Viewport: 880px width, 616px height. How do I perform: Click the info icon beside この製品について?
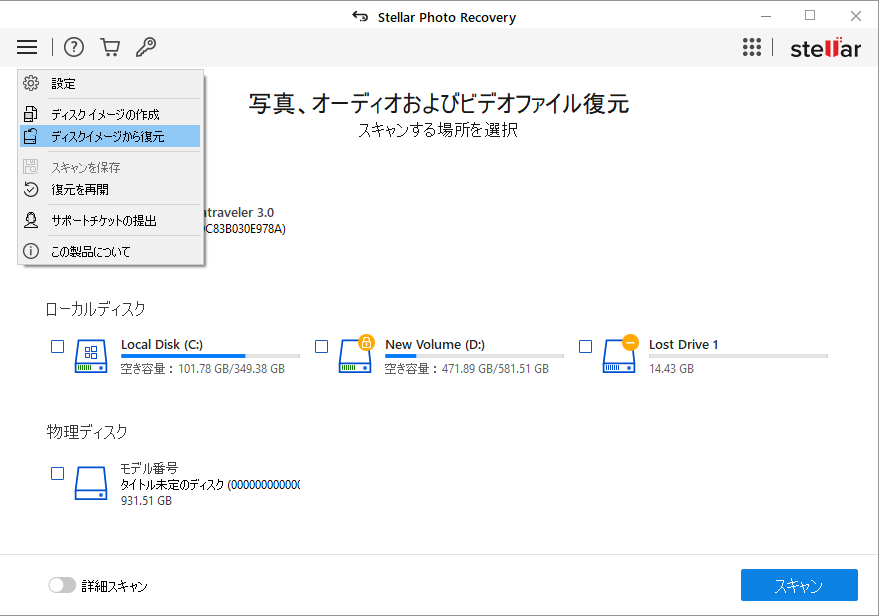(31, 251)
